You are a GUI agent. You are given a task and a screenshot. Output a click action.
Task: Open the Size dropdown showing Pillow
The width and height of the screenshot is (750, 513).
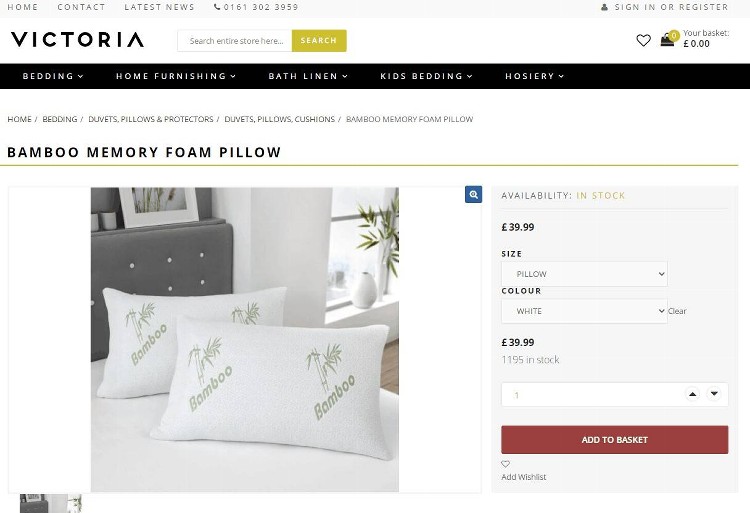pyautogui.click(x=584, y=274)
